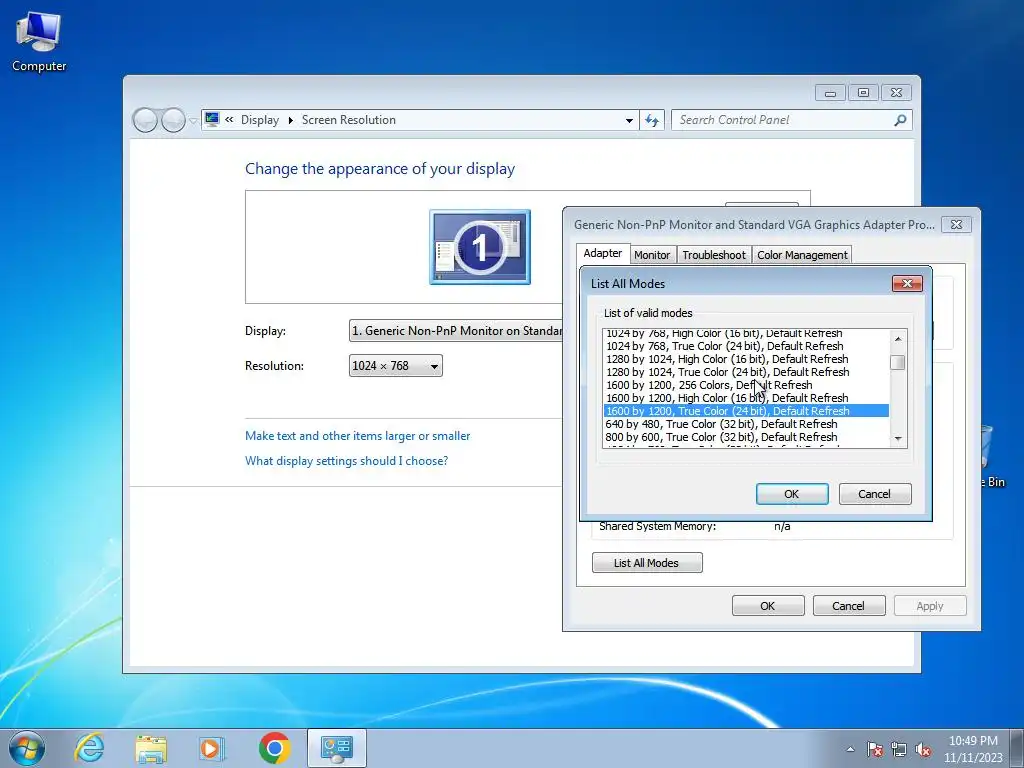Click Cancel in adapter properties dialog

[x=849, y=606]
